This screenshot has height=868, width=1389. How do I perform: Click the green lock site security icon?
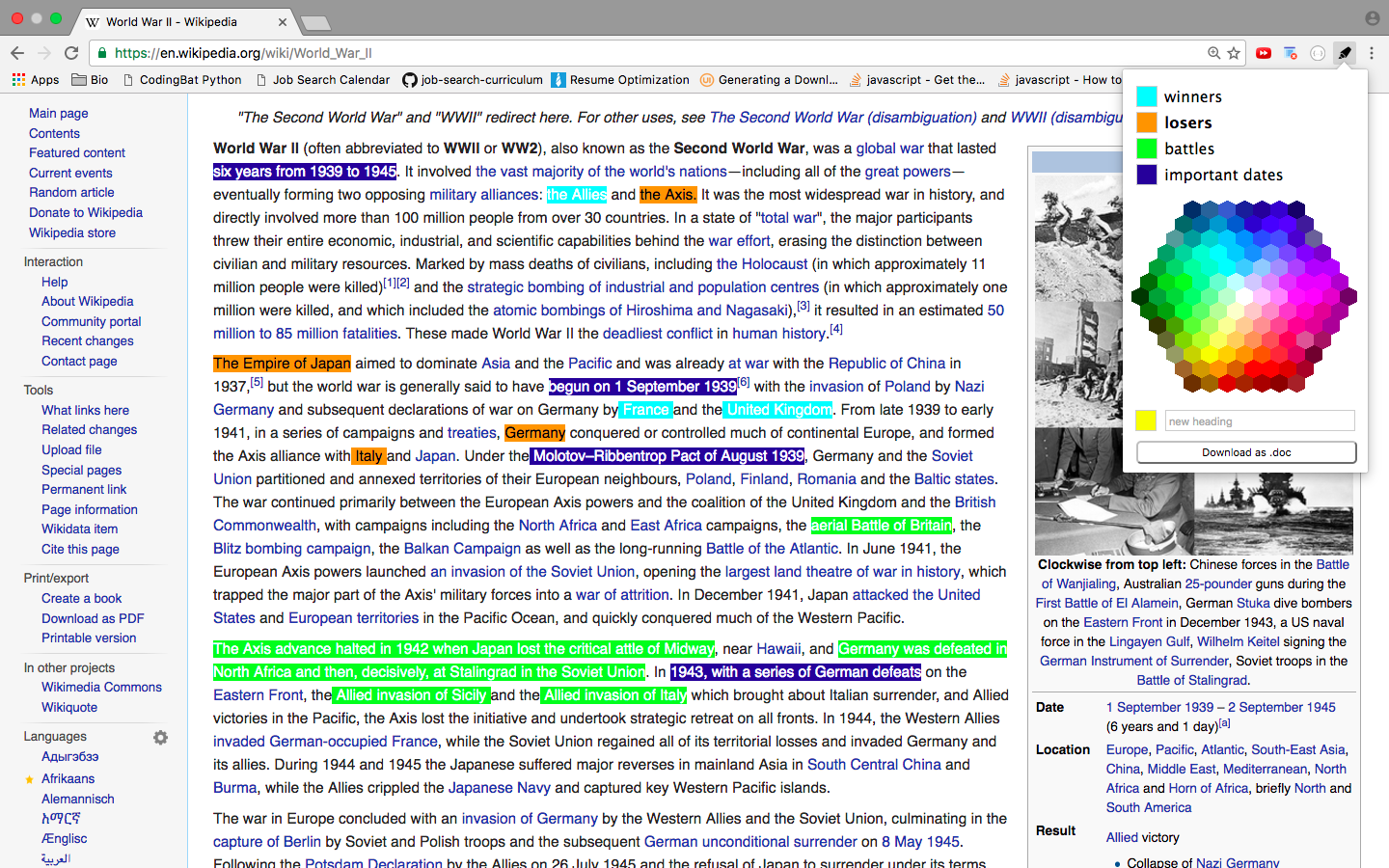pyautogui.click(x=102, y=53)
